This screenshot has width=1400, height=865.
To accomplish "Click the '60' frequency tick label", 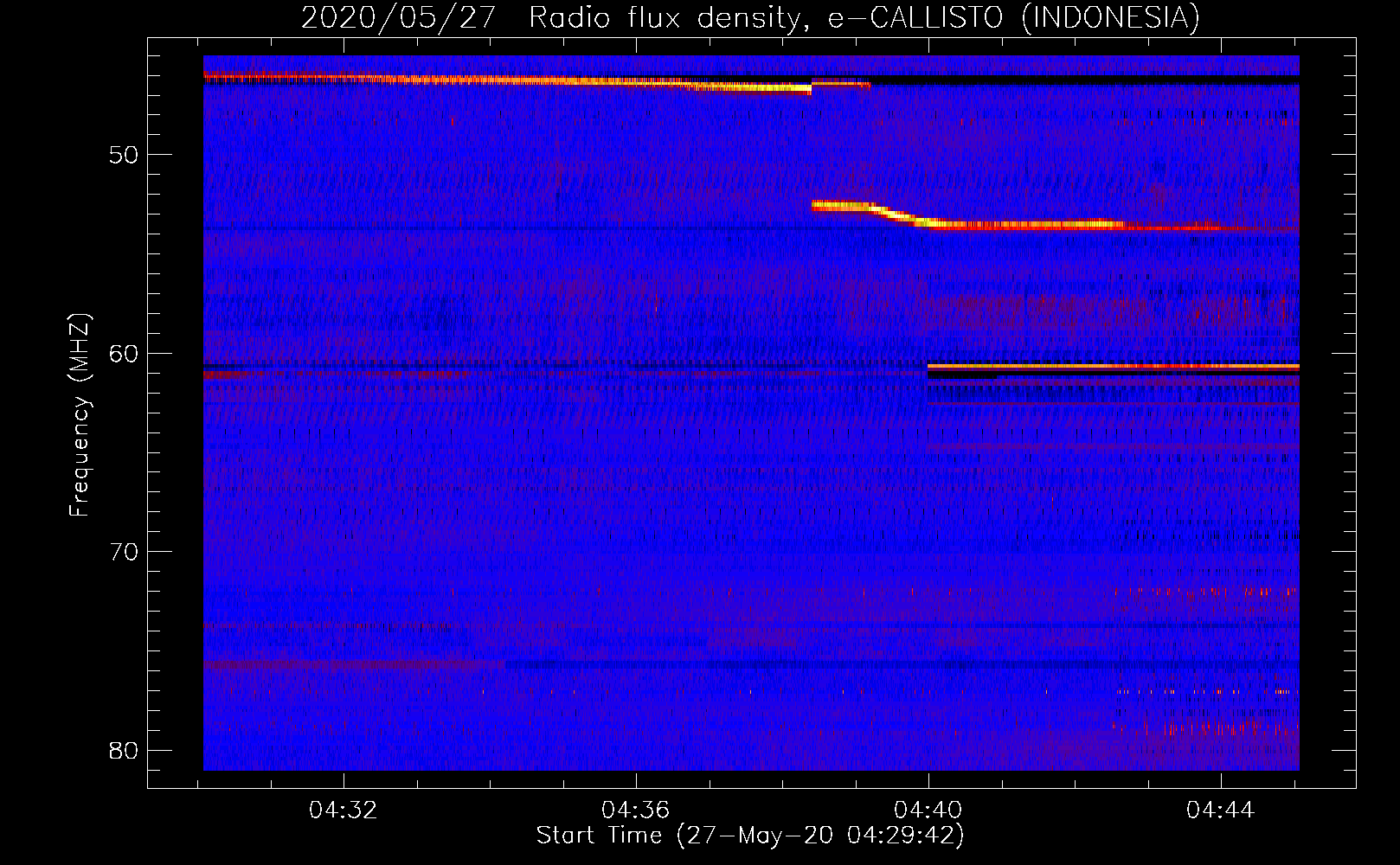I will 125,353.
